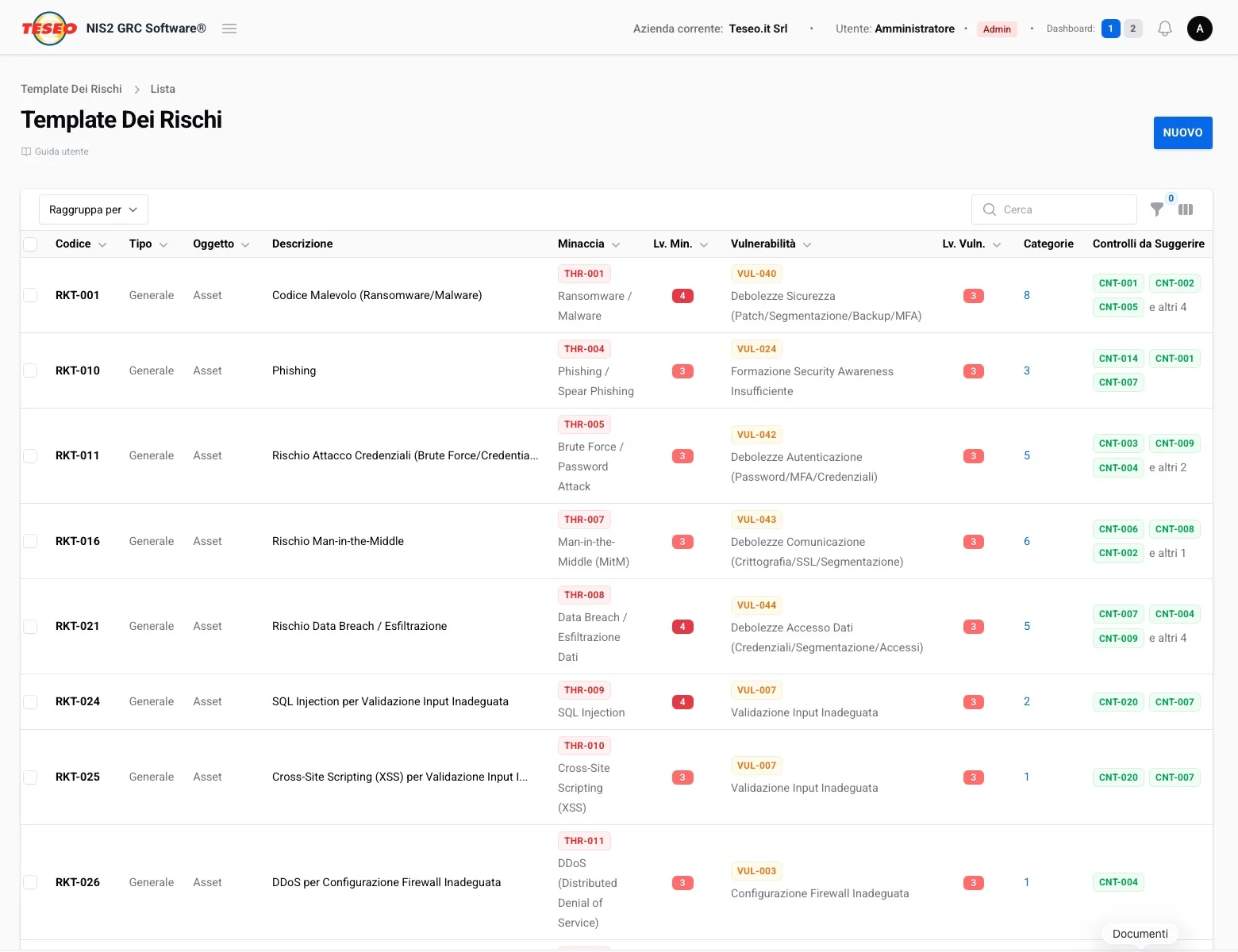Open category count 8 link for RKT-001
This screenshot has height=952, width=1238.
[1027, 295]
